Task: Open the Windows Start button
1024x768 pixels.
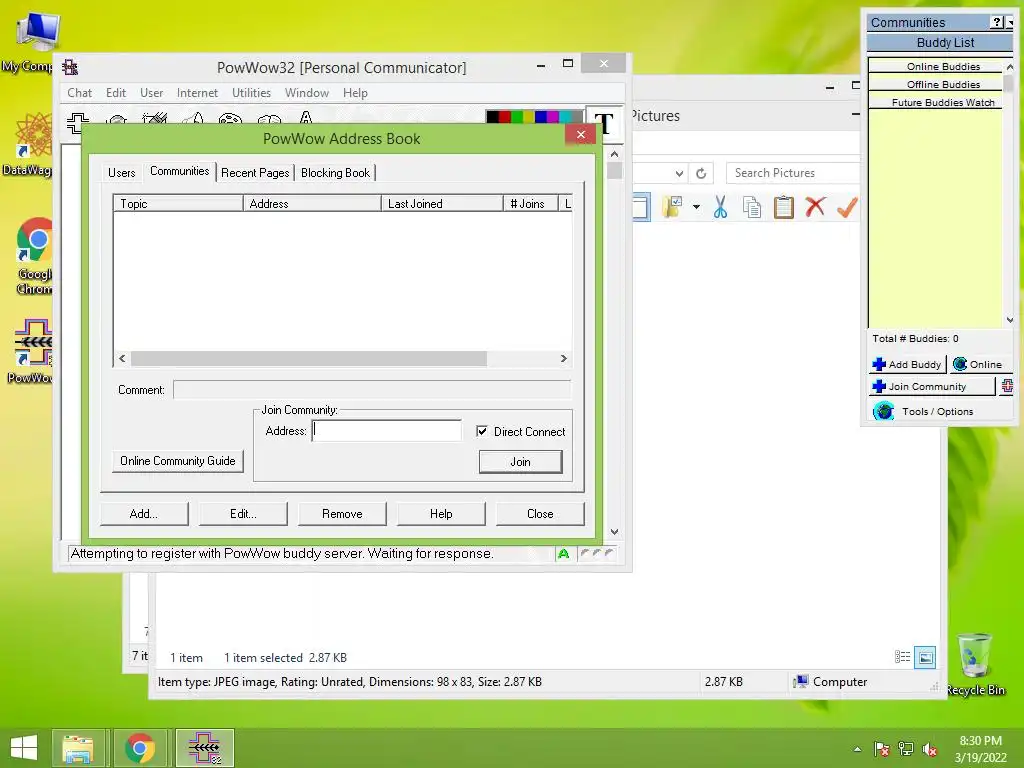Action: pos(24,748)
